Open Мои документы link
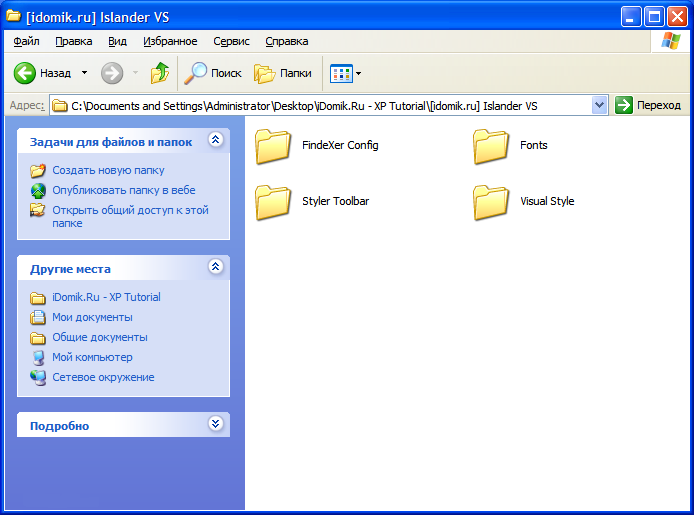 (x=93, y=317)
